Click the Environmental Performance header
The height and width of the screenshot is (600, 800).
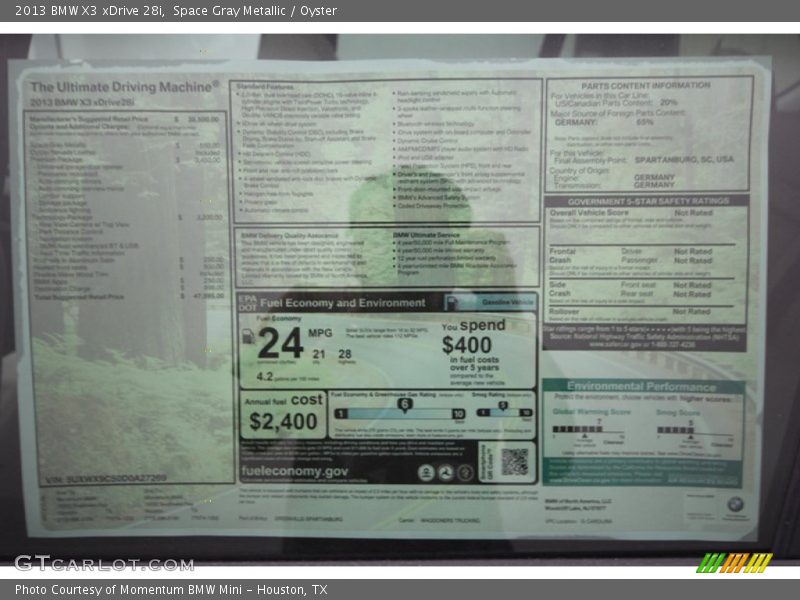(641, 385)
